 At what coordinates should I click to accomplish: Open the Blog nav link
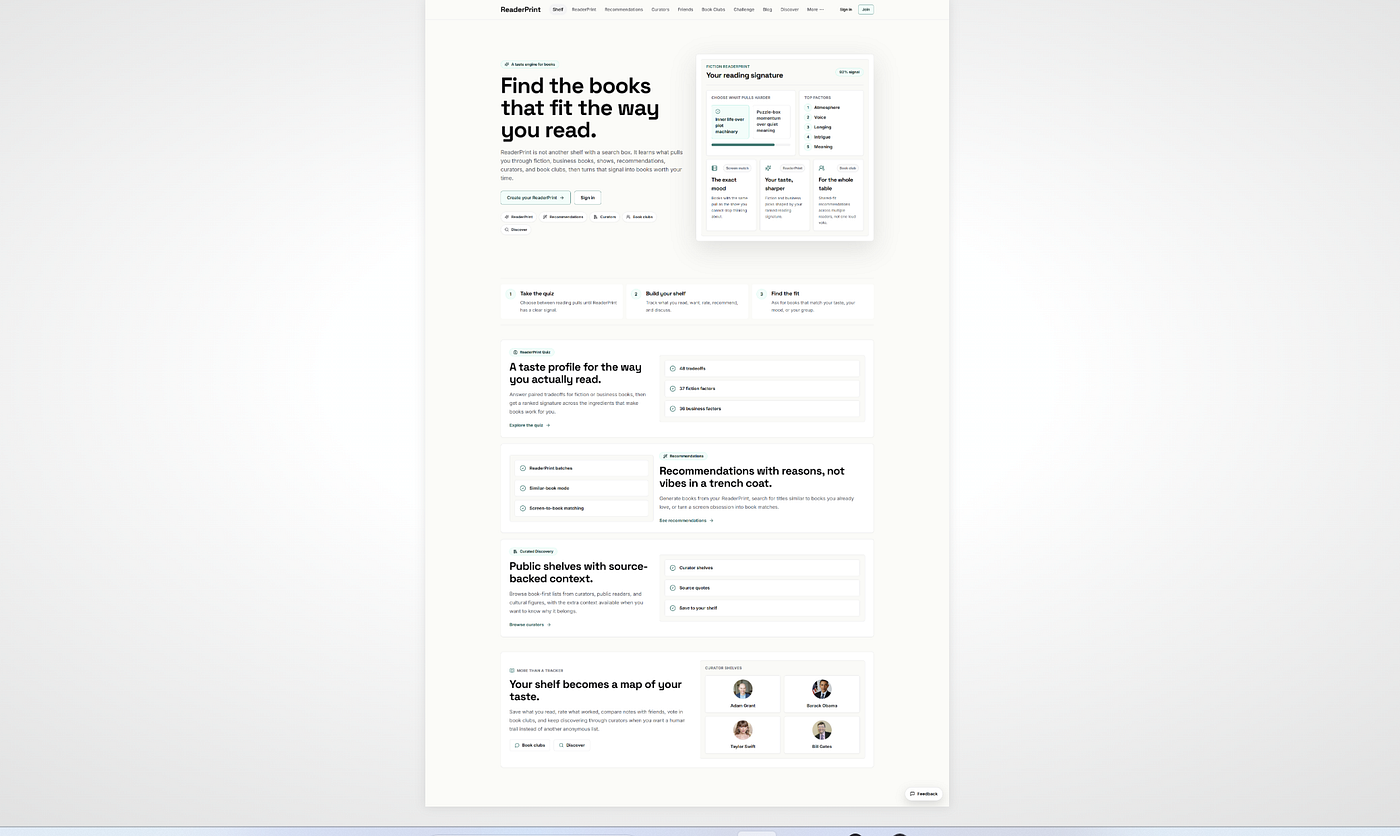pos(767,9)
